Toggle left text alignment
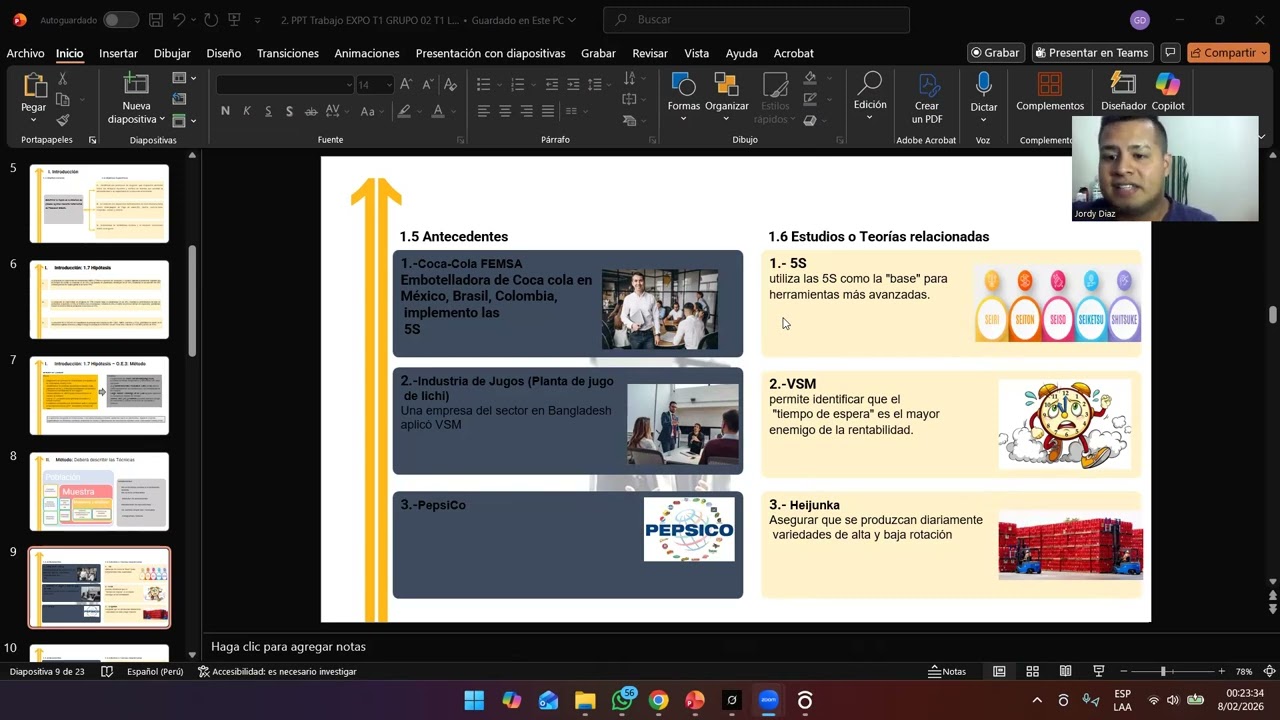Image resolution: width=1280 pixels, height=720 pixels. 484,111
